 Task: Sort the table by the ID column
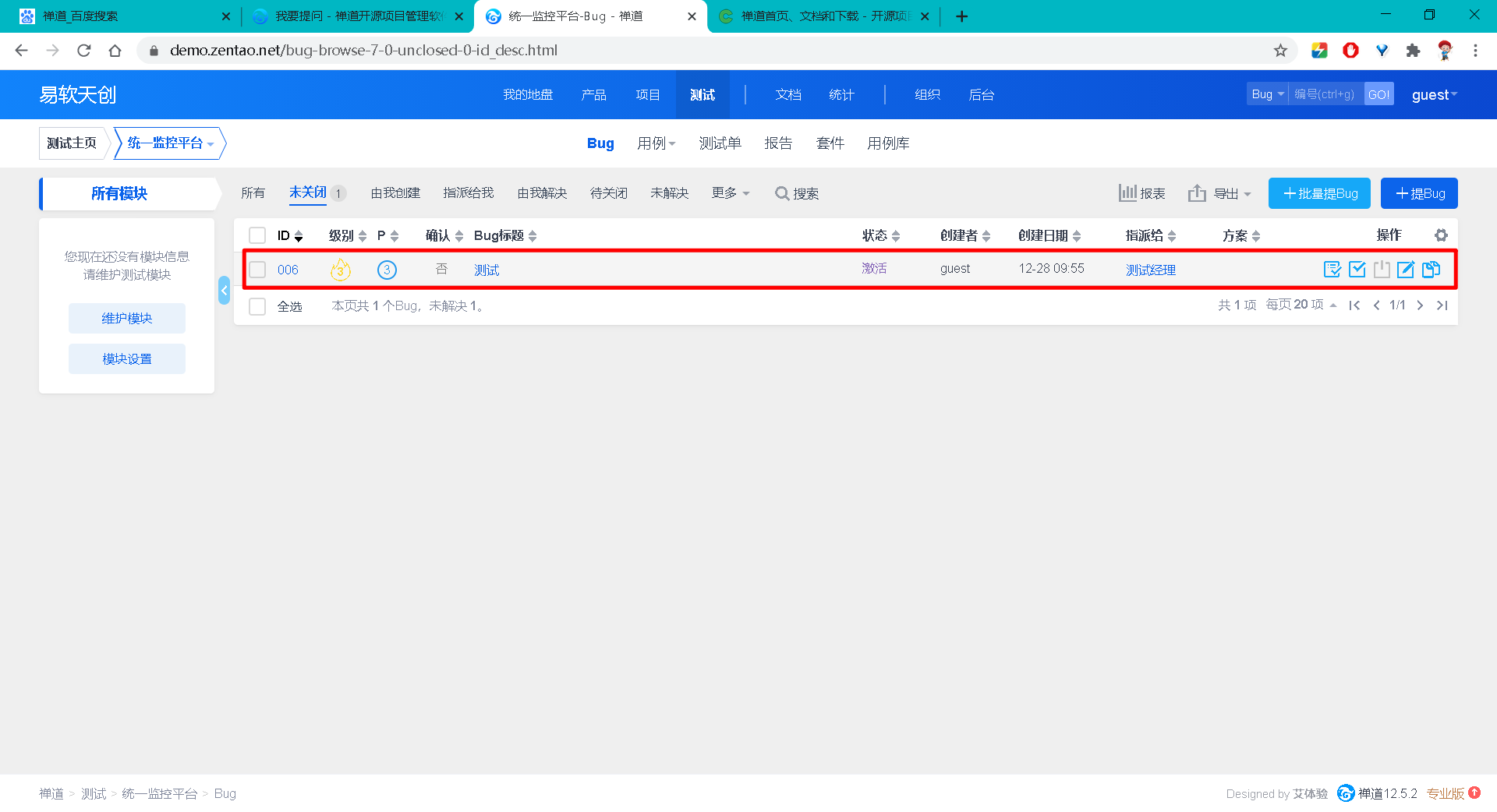[290, 235]
